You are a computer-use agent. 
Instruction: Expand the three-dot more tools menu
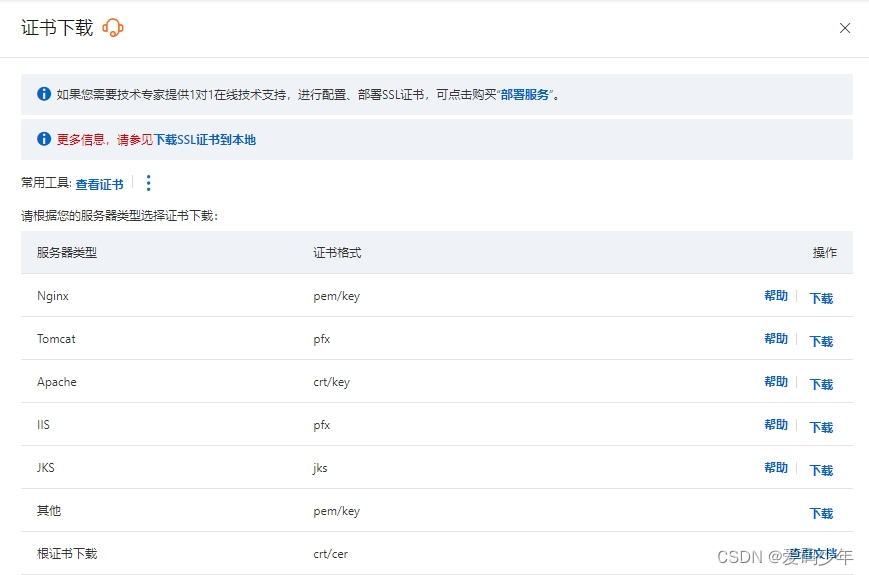coord(149,183)
